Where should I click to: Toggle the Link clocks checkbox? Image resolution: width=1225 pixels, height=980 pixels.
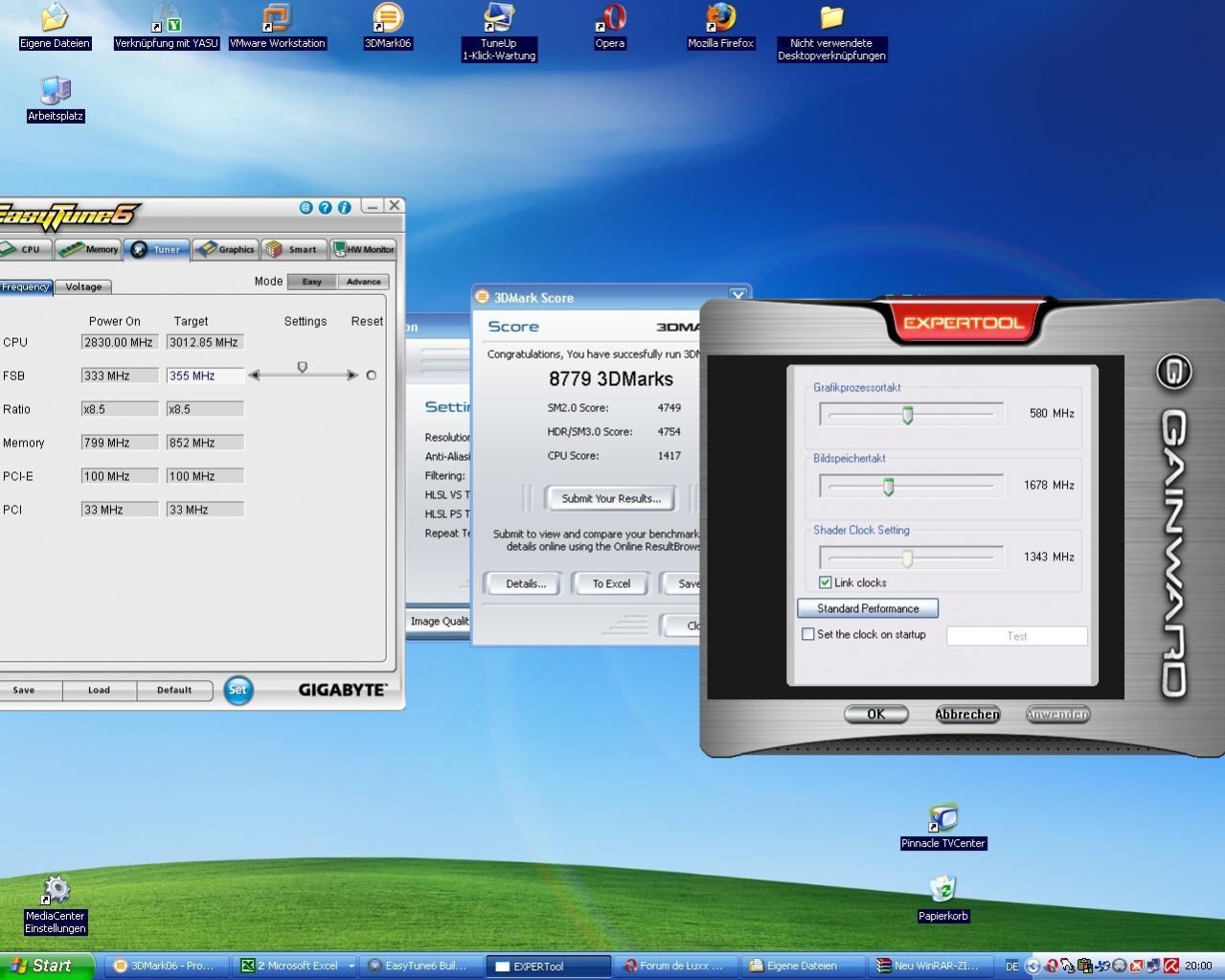[826, 582]
